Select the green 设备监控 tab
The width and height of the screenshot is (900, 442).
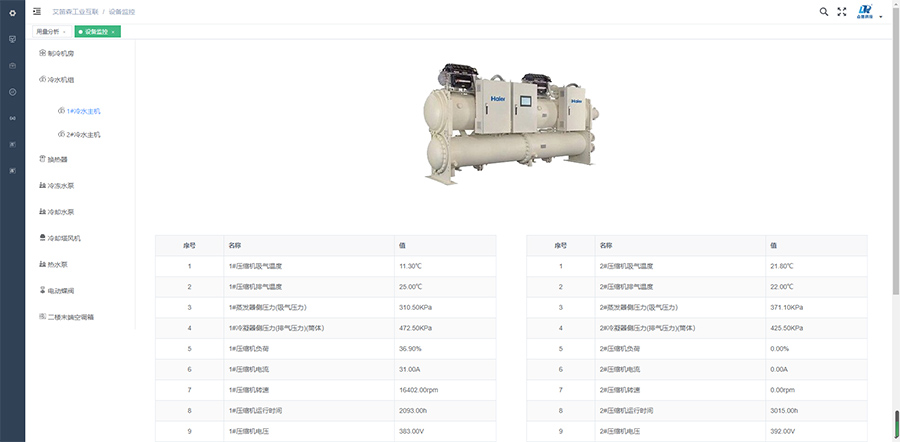click(95, 32)
